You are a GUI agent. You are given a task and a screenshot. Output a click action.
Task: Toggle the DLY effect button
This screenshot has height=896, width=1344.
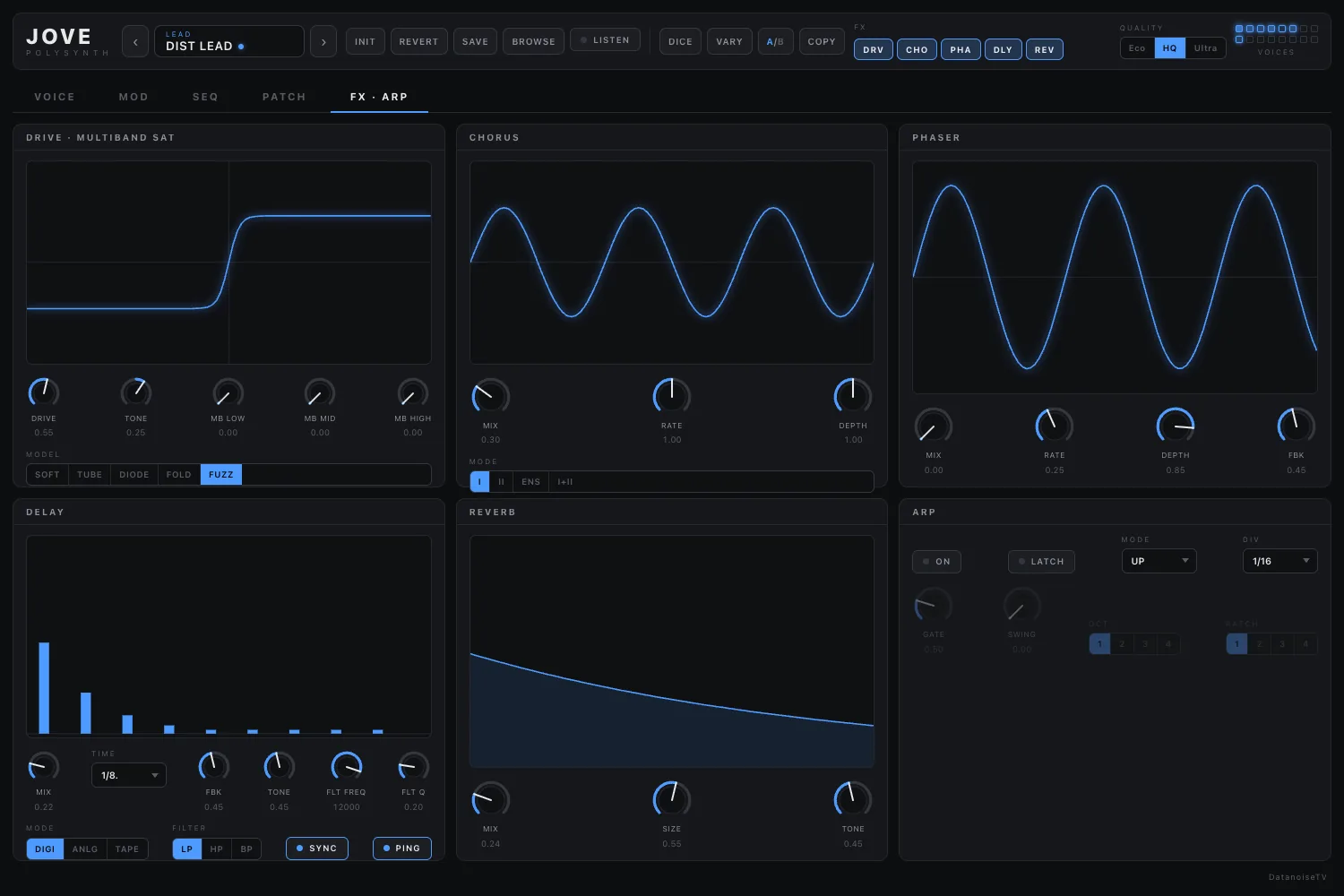click(1003, 50)
